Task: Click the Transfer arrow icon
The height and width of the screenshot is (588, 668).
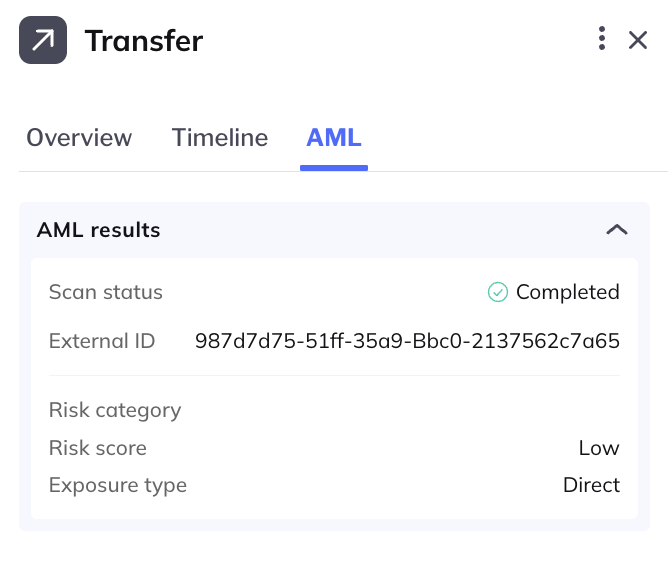Action: coord(43,40)
